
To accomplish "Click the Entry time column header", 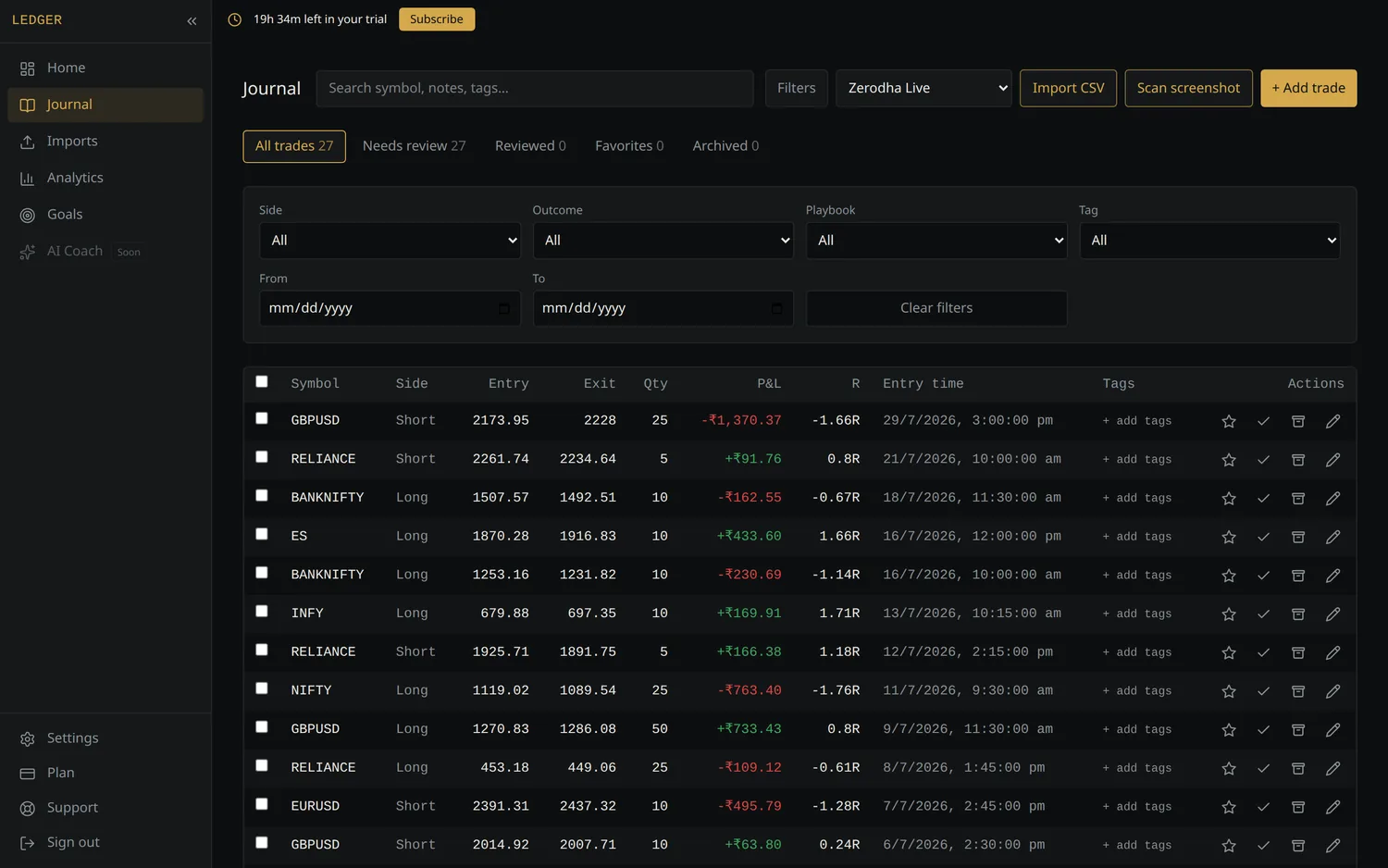I will click(x=923, y=383).
